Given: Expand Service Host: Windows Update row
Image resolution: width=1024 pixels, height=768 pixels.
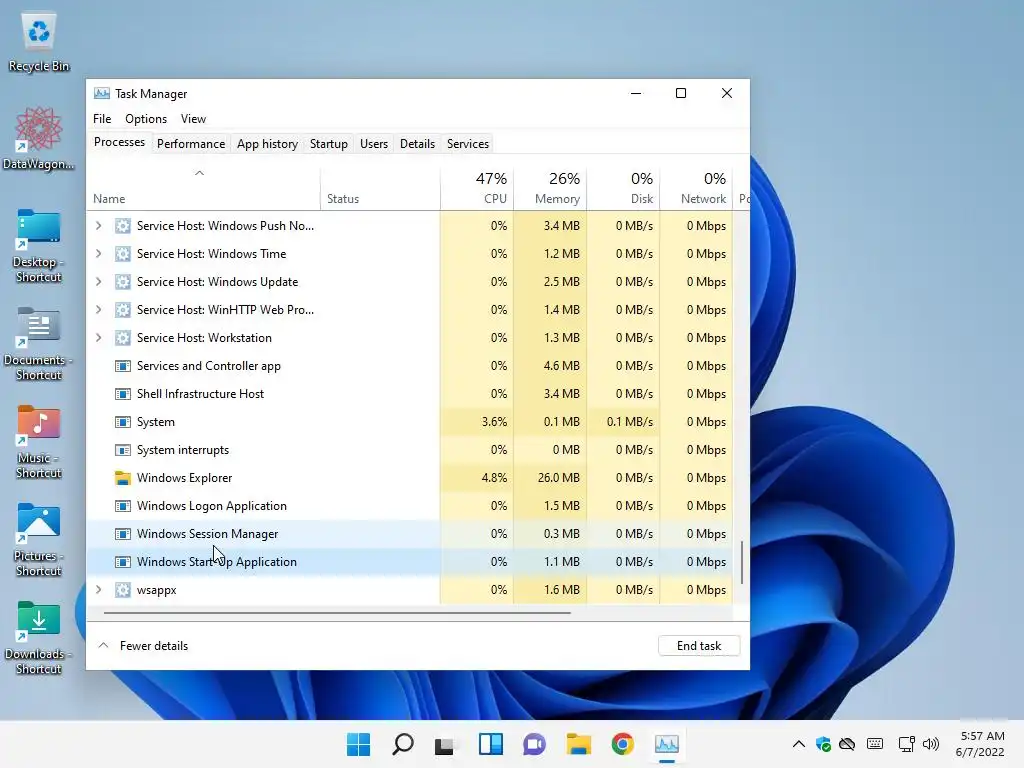Looking at the screenshot, I should click(99, 282).
